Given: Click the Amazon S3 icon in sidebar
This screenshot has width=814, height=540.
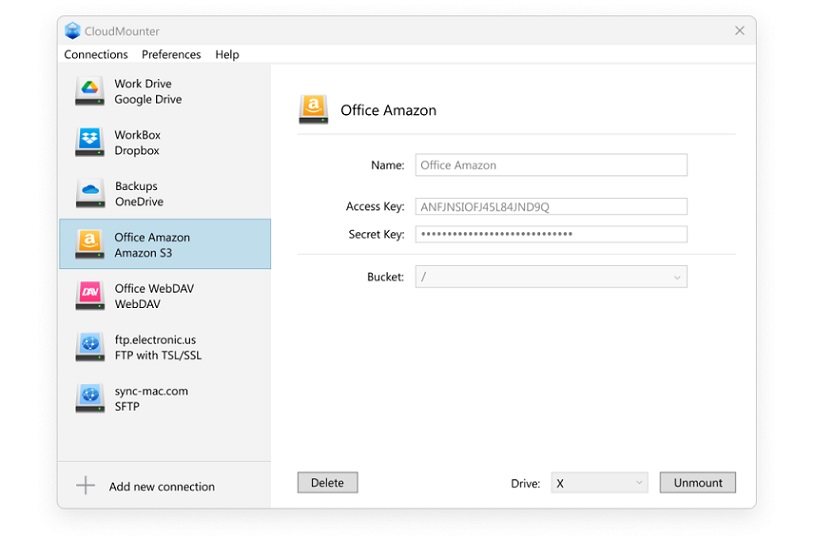Looking at the screenshot, I should (x=90, y=244).
